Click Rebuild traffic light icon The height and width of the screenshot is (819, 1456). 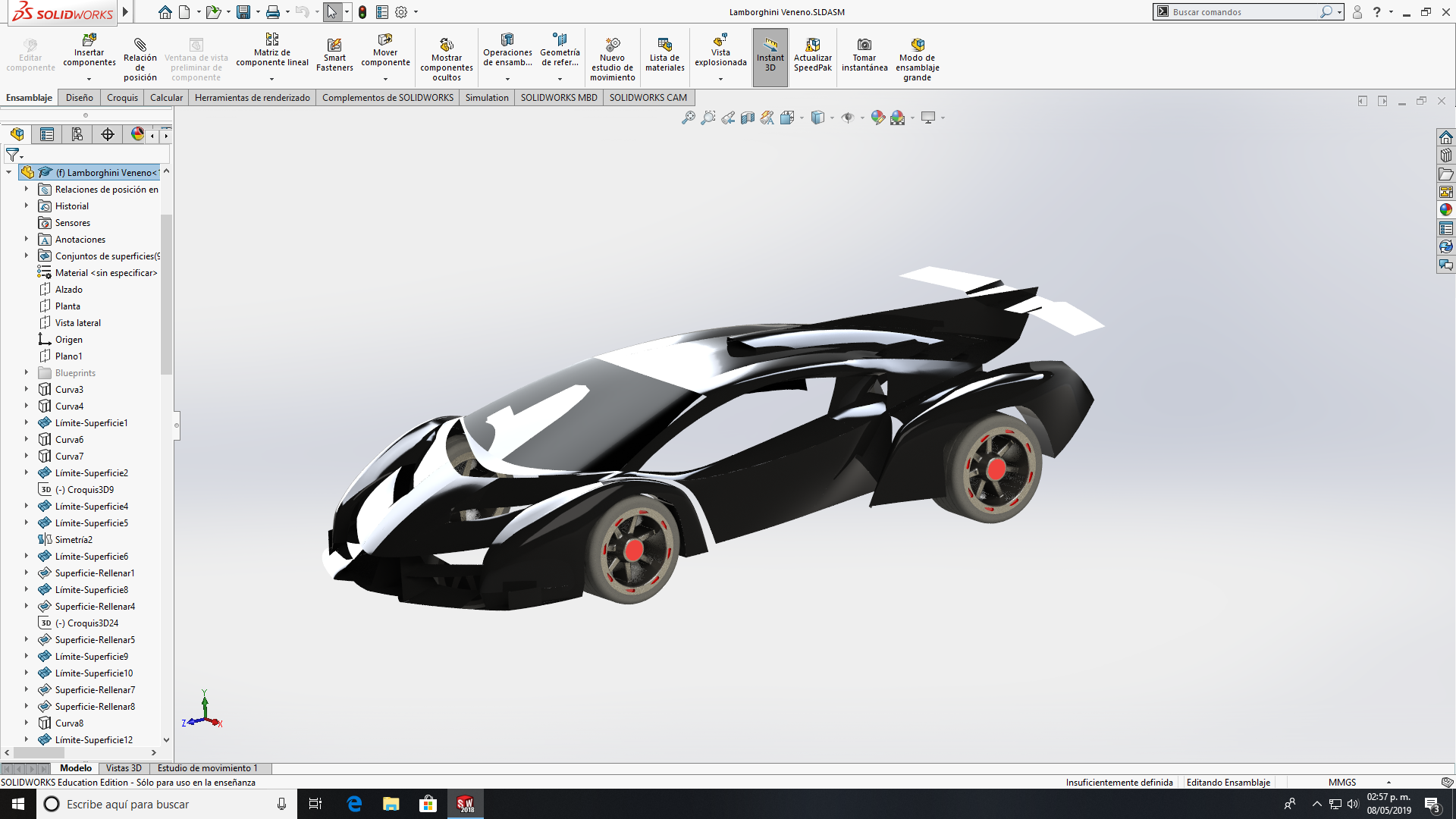tap(362, 12)
